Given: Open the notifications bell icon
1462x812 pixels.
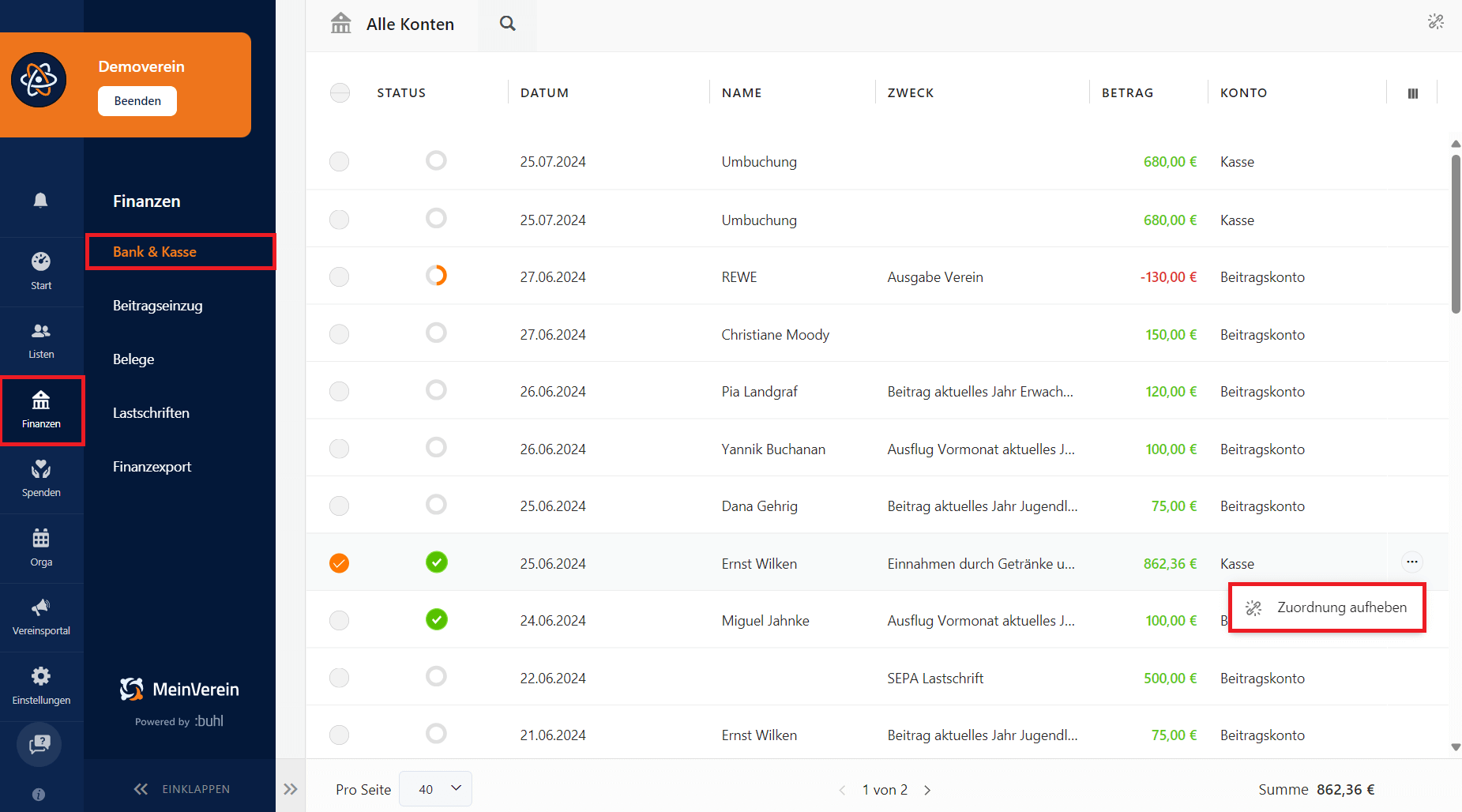Looking at the screenshot, I should click(x=41, y=200).
